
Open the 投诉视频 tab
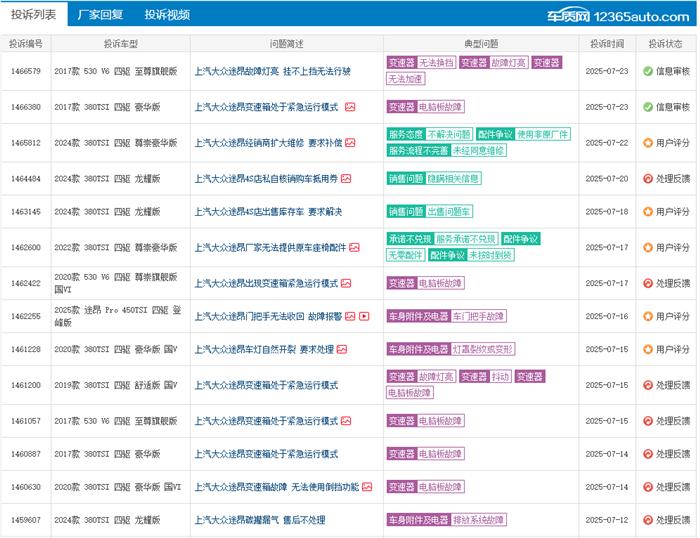pos(167,15)
